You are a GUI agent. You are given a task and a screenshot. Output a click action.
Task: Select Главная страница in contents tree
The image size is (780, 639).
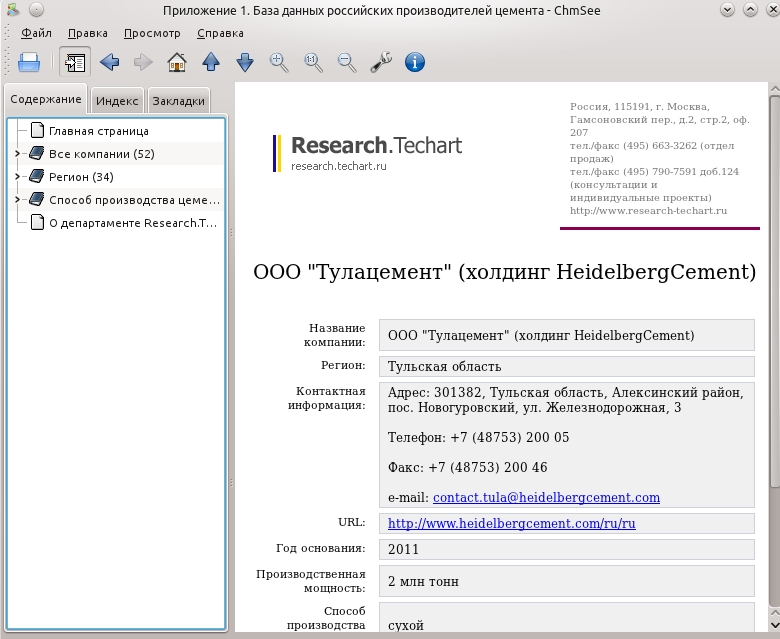(98, 131)
